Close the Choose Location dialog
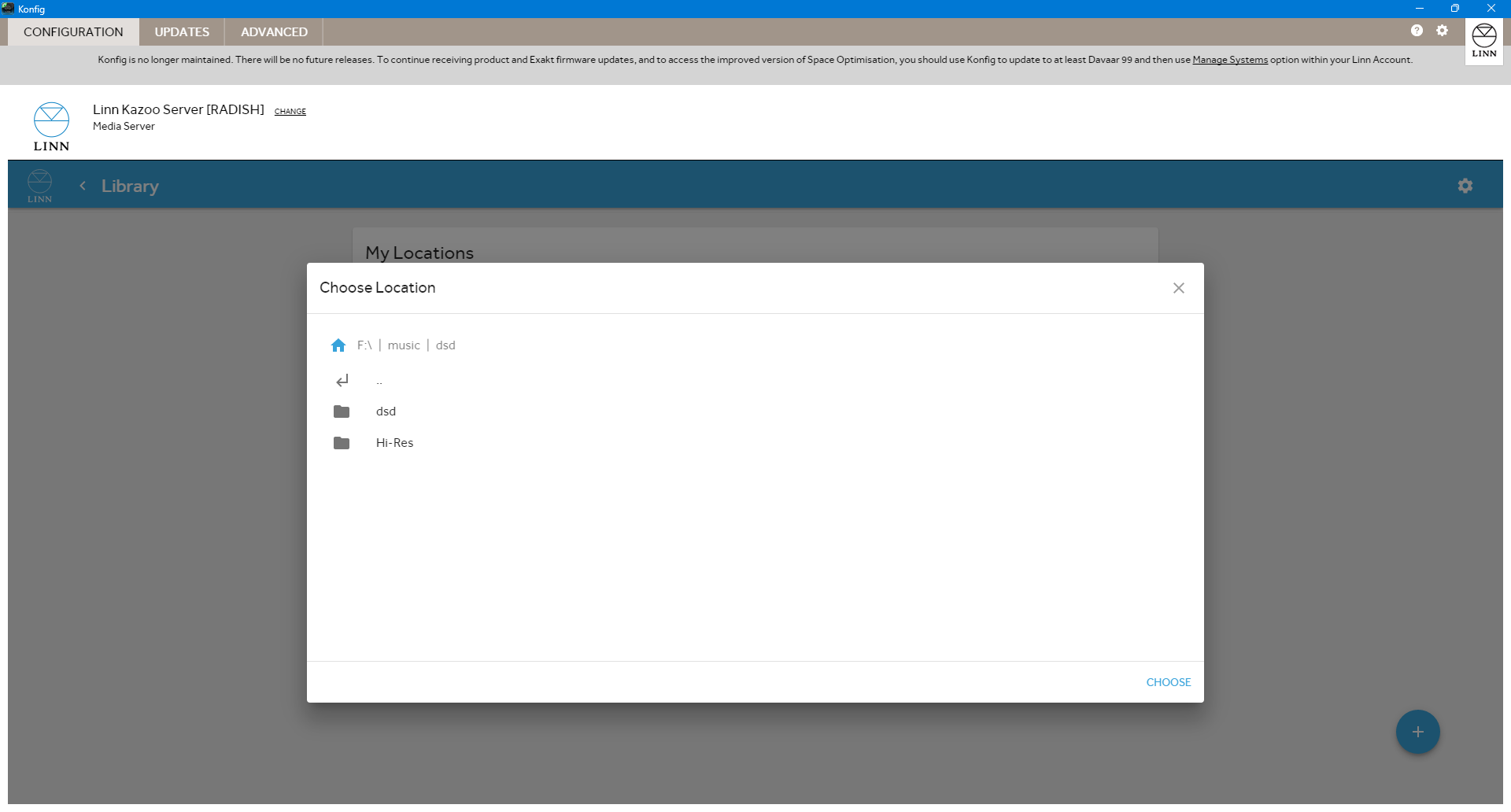 [1179, 288]
